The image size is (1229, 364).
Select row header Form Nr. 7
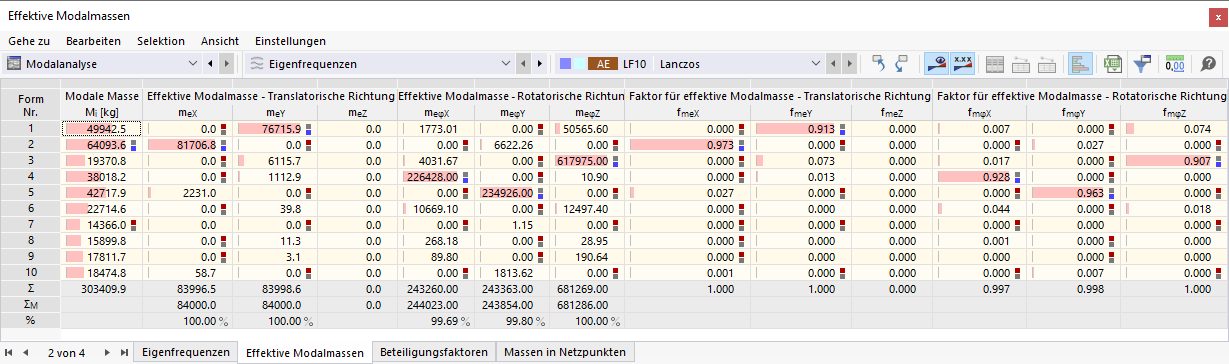(31, 224)
